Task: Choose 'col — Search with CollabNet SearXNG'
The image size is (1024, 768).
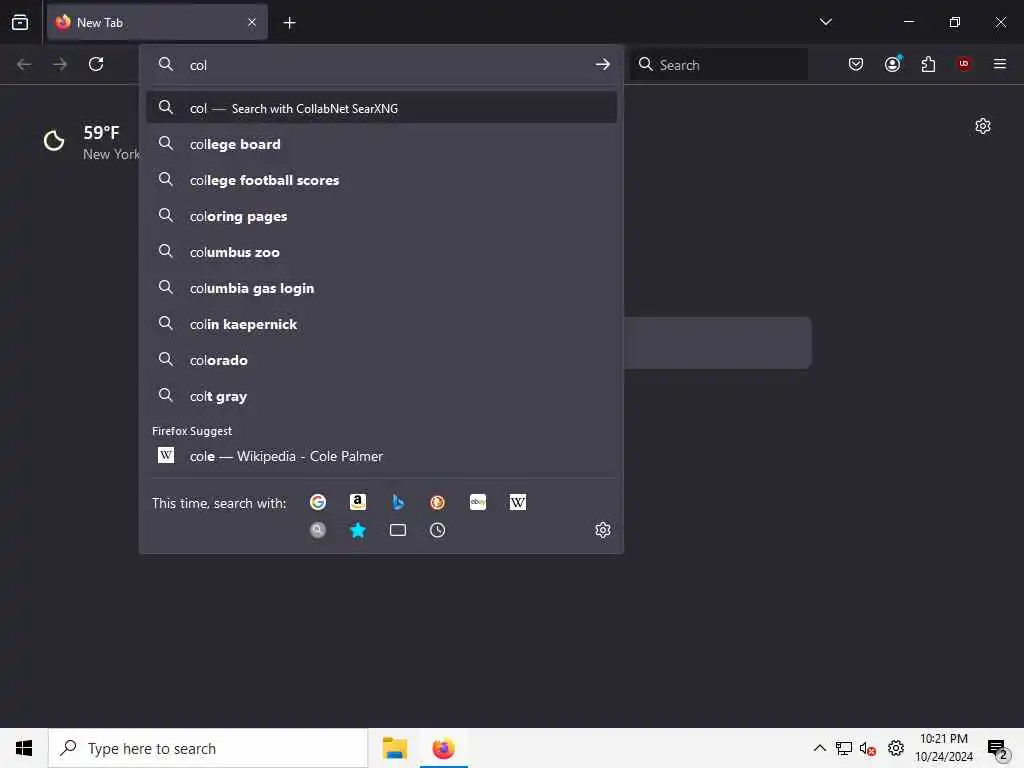Action: click(381, 108)
